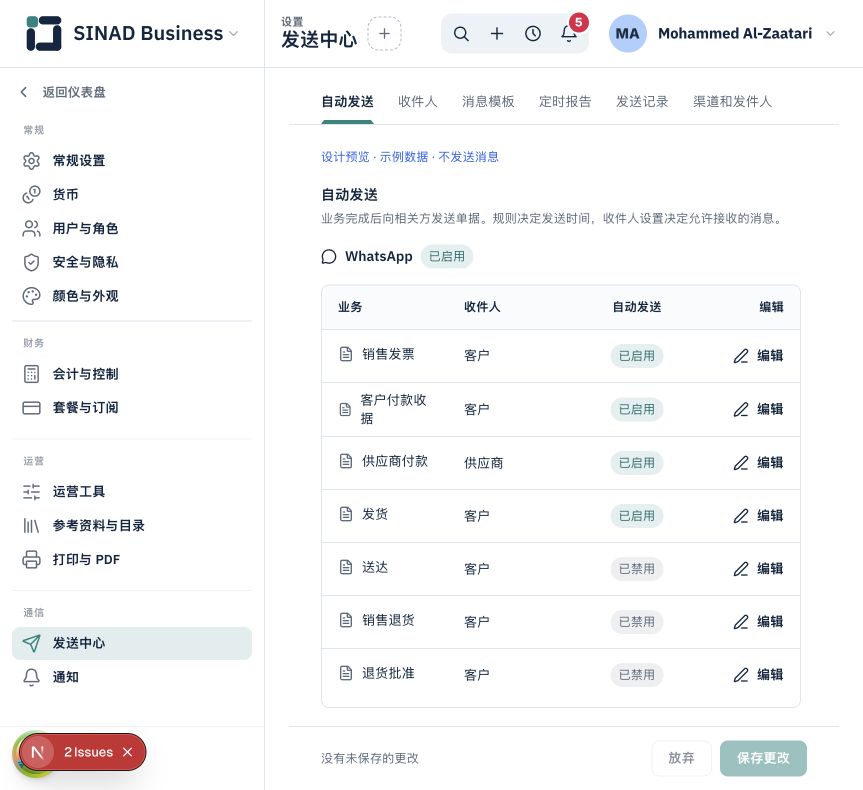
Task: Dismiss the 2 Issues badge with X
Action: tap(128, 752)
